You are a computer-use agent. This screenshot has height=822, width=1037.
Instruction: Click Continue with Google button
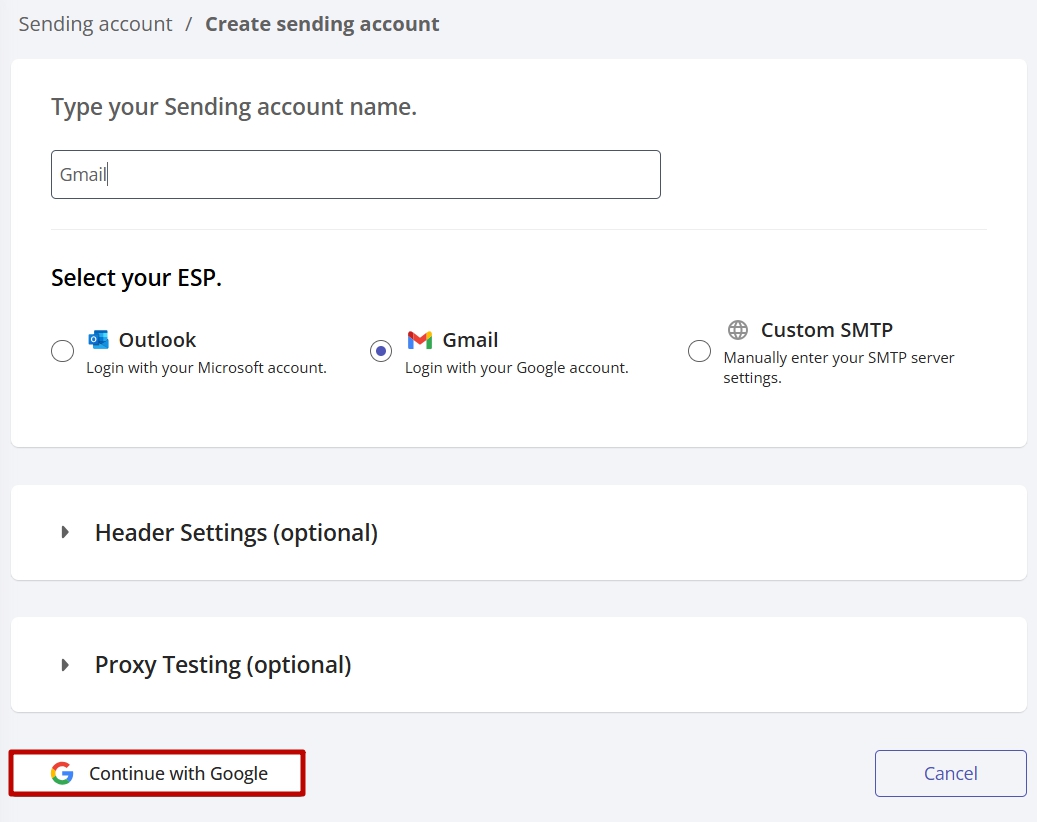click(x=157, y=773)
